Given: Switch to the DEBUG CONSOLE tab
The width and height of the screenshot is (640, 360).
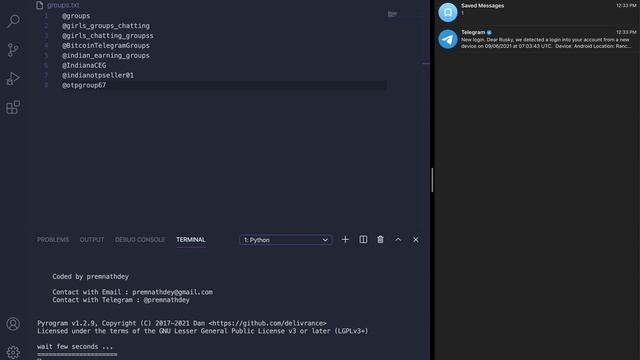Looking at the screenshot, I should click(x=140, y=240).
